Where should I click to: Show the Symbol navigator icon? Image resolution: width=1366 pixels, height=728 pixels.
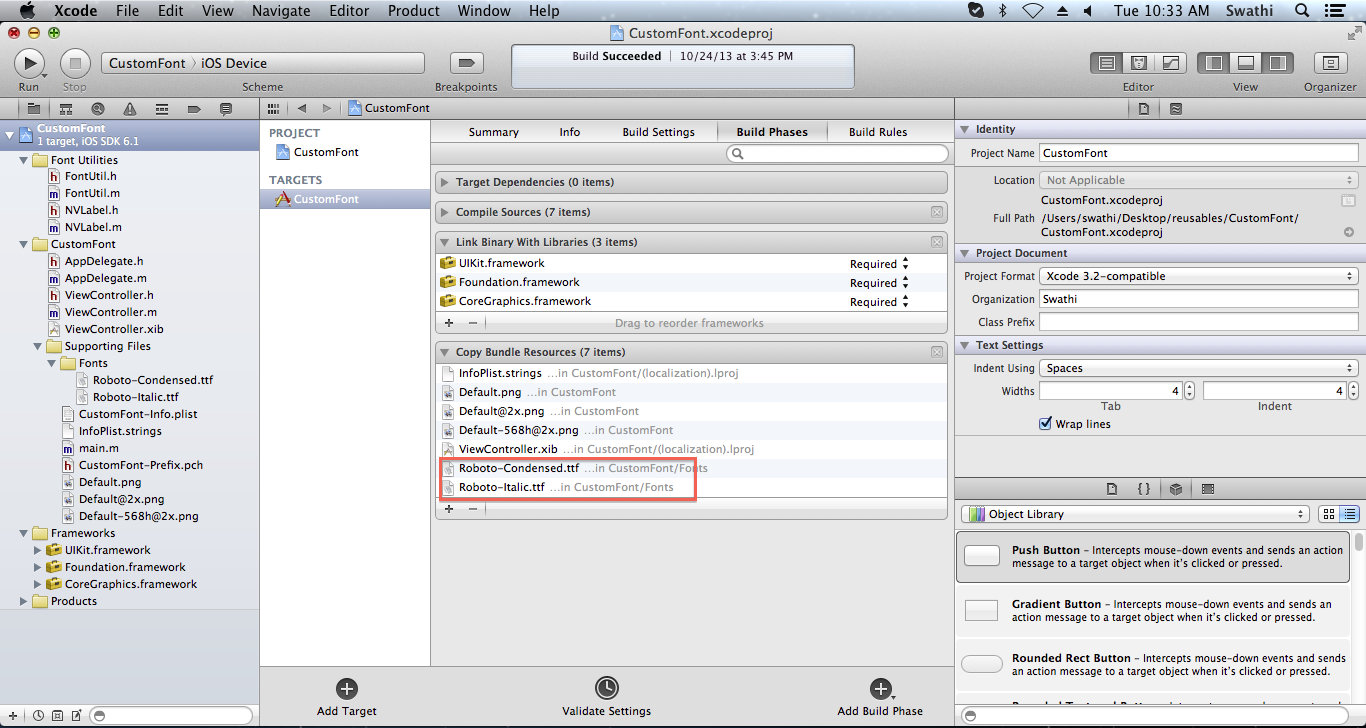tap(66, 108)
